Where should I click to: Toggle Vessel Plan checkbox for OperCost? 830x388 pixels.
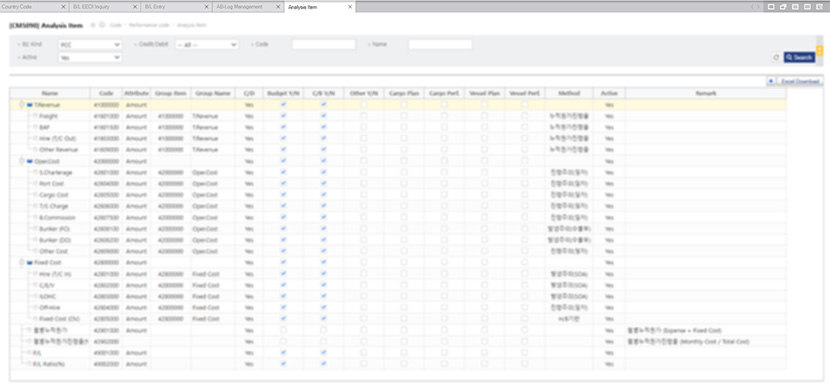coord(484,161)
